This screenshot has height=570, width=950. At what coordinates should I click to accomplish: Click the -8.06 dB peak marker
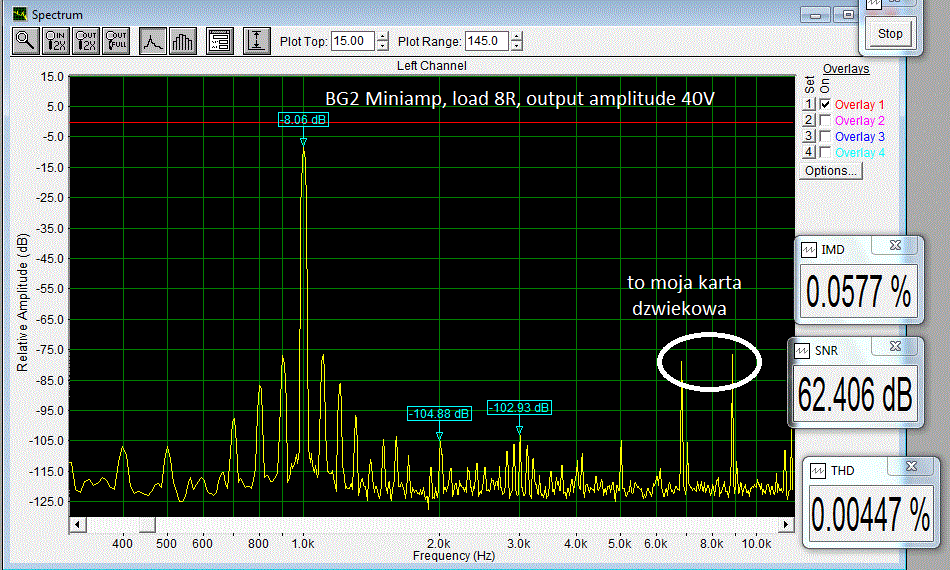(x=304, y=120)
